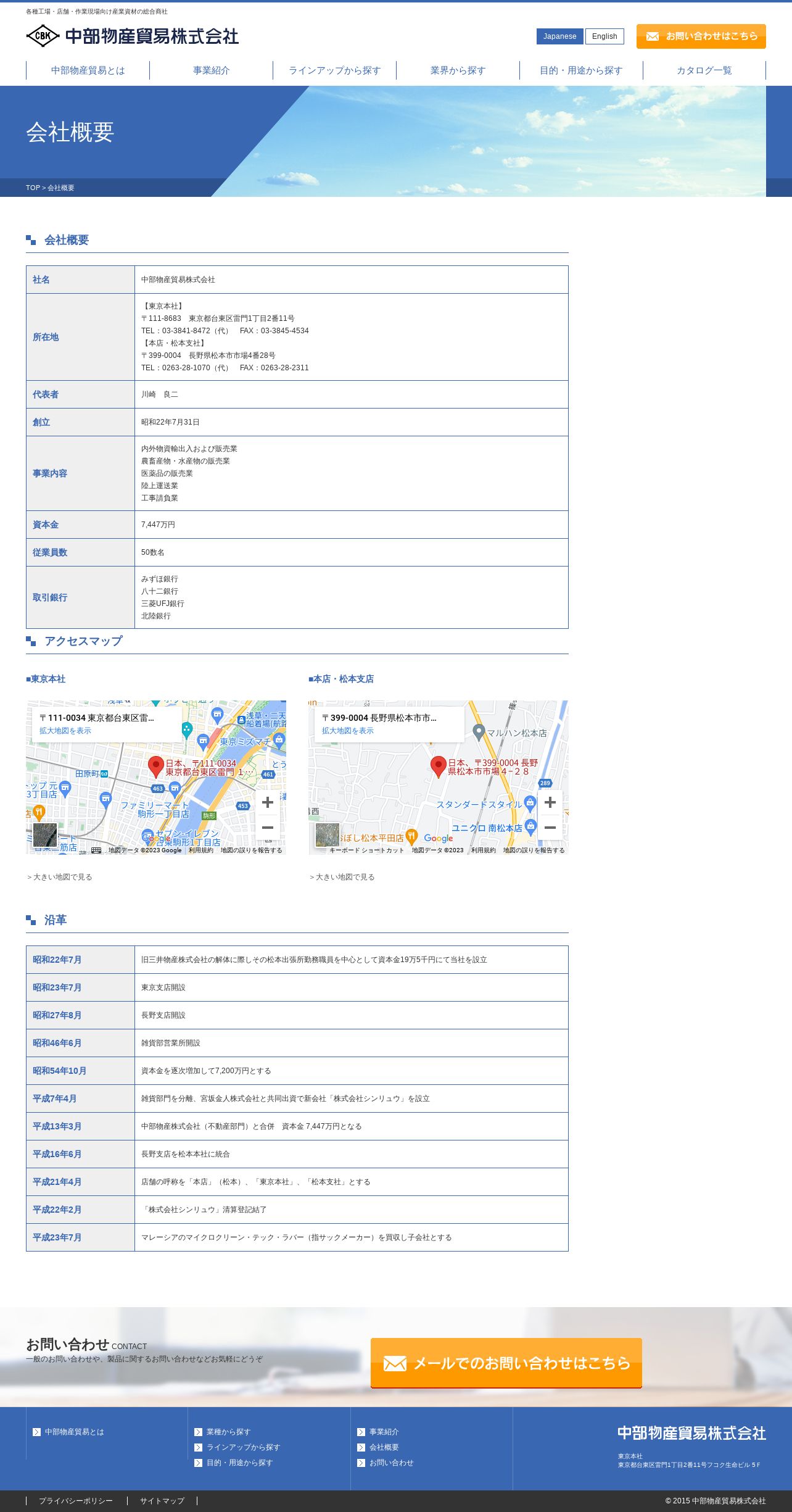Toggle satellite view thumbnail on Matsumoto map
Image resolution: width=792 pixels, height=1512 pixels.
[x=328, y=835]
